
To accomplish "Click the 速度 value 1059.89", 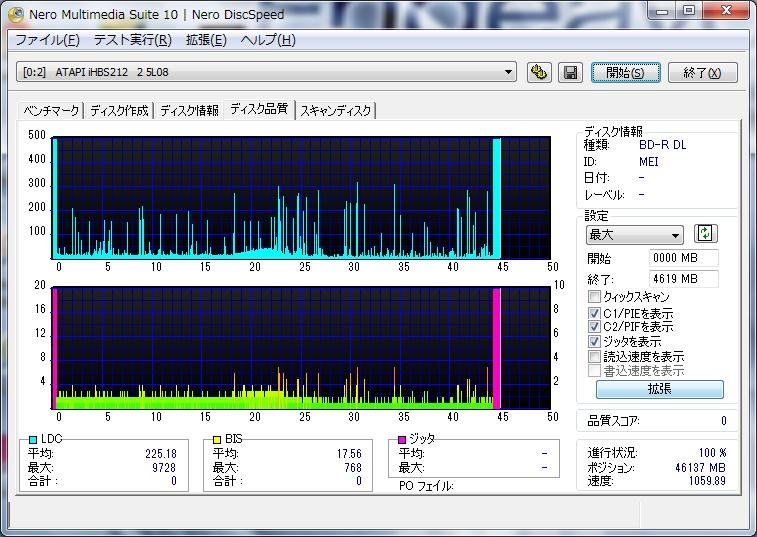I will point(707,481).
